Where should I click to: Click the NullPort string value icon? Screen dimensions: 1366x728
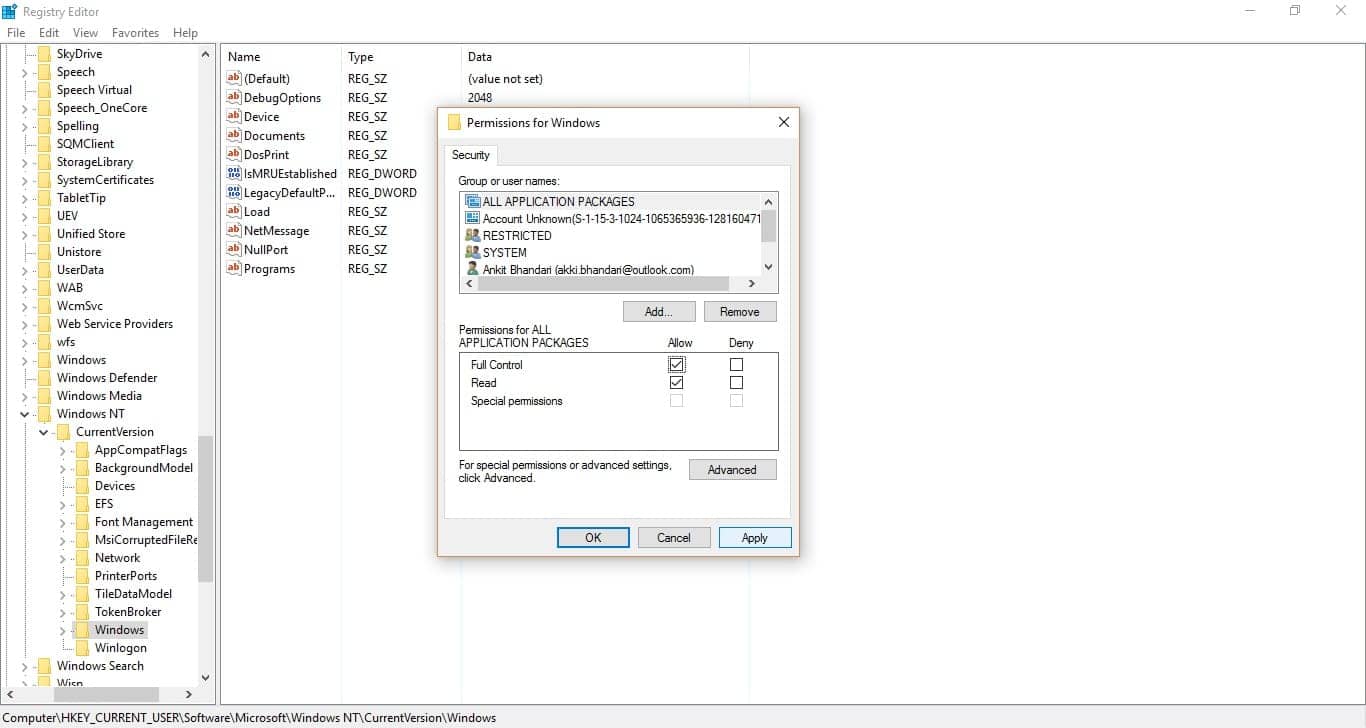(235, 250)
